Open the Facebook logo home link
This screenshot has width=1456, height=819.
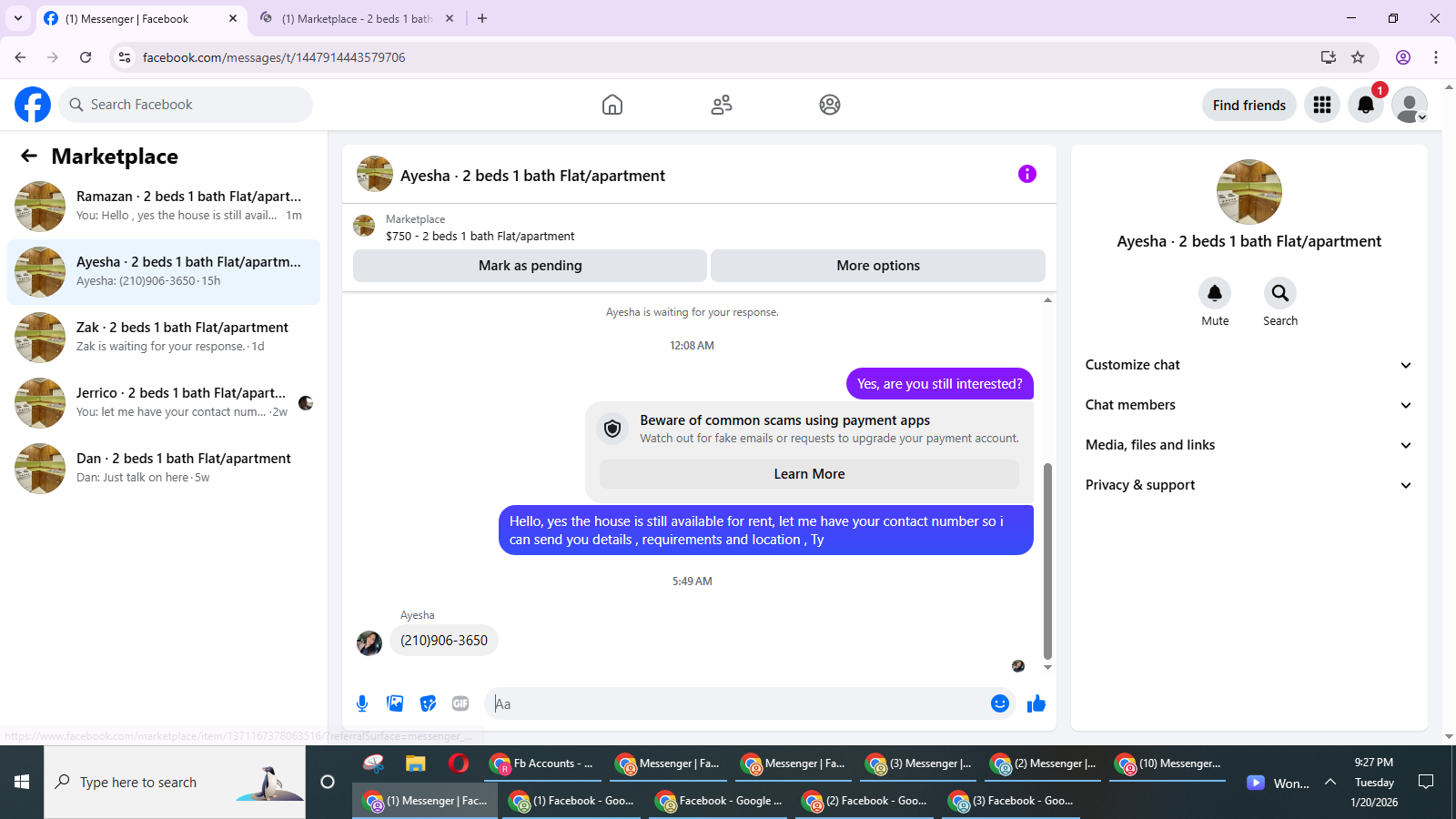33,105
